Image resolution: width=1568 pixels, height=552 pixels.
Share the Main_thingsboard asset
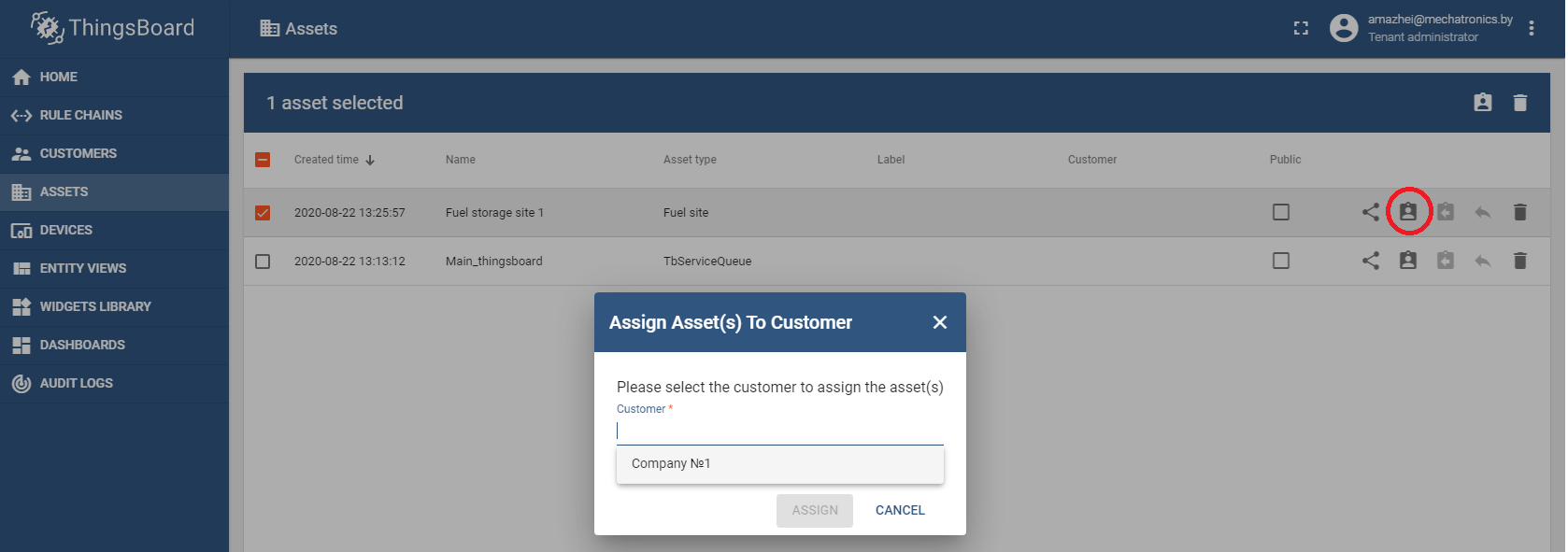[1370, 261]
